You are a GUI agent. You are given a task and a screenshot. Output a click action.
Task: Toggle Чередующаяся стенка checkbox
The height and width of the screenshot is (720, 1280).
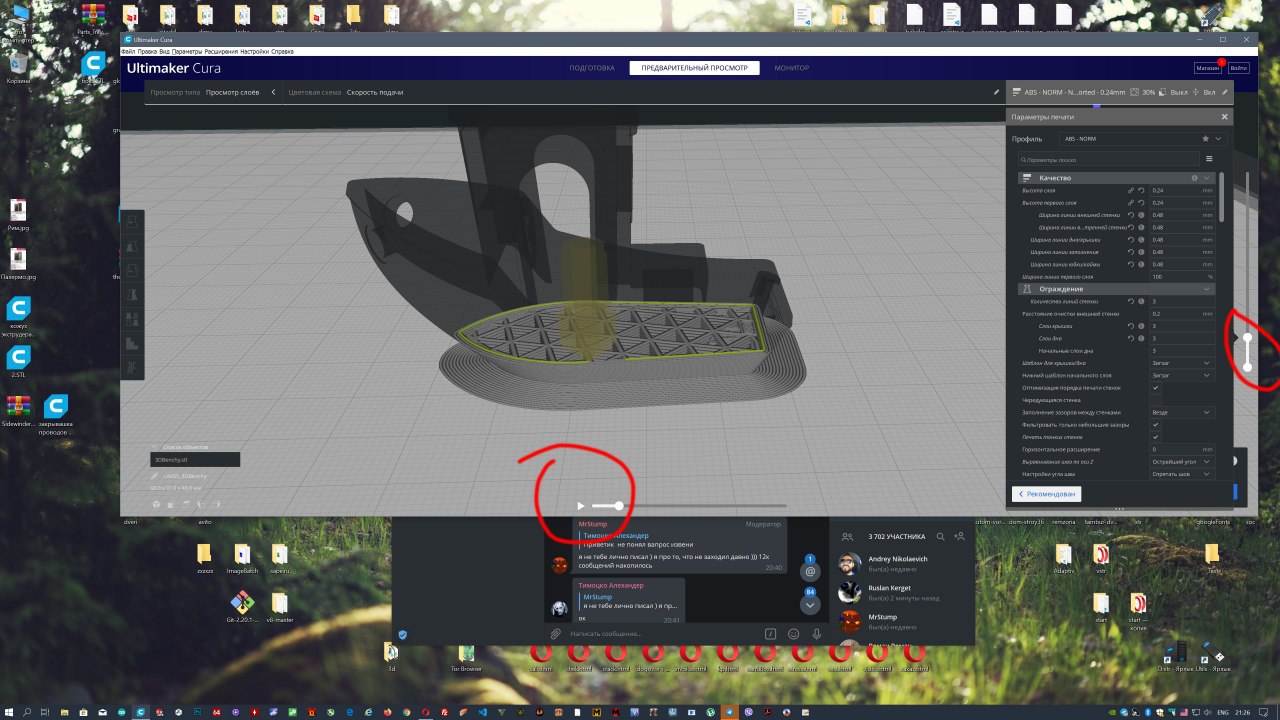tap(1155, 400)
